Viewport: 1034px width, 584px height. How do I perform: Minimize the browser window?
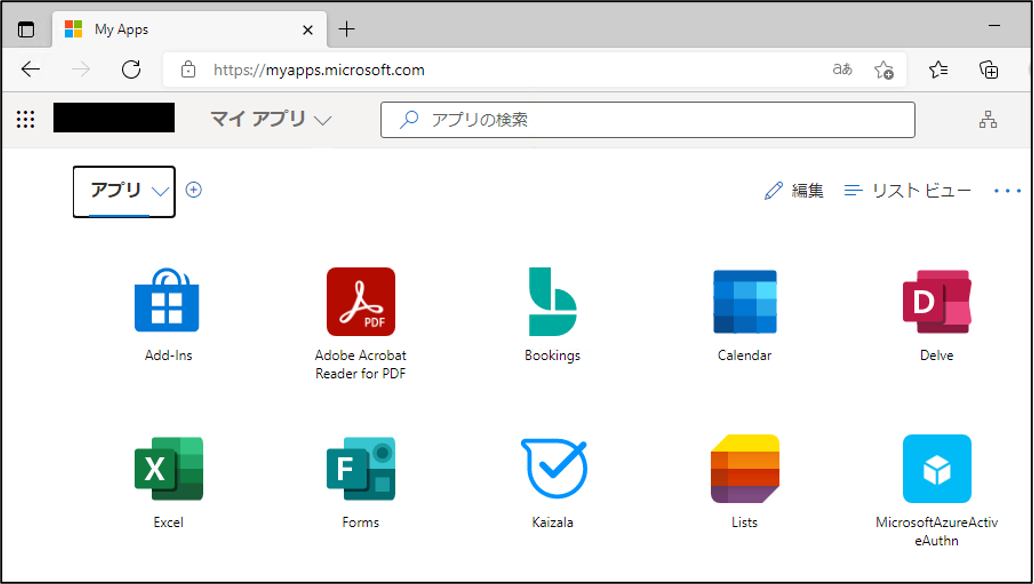pos(994,25)
